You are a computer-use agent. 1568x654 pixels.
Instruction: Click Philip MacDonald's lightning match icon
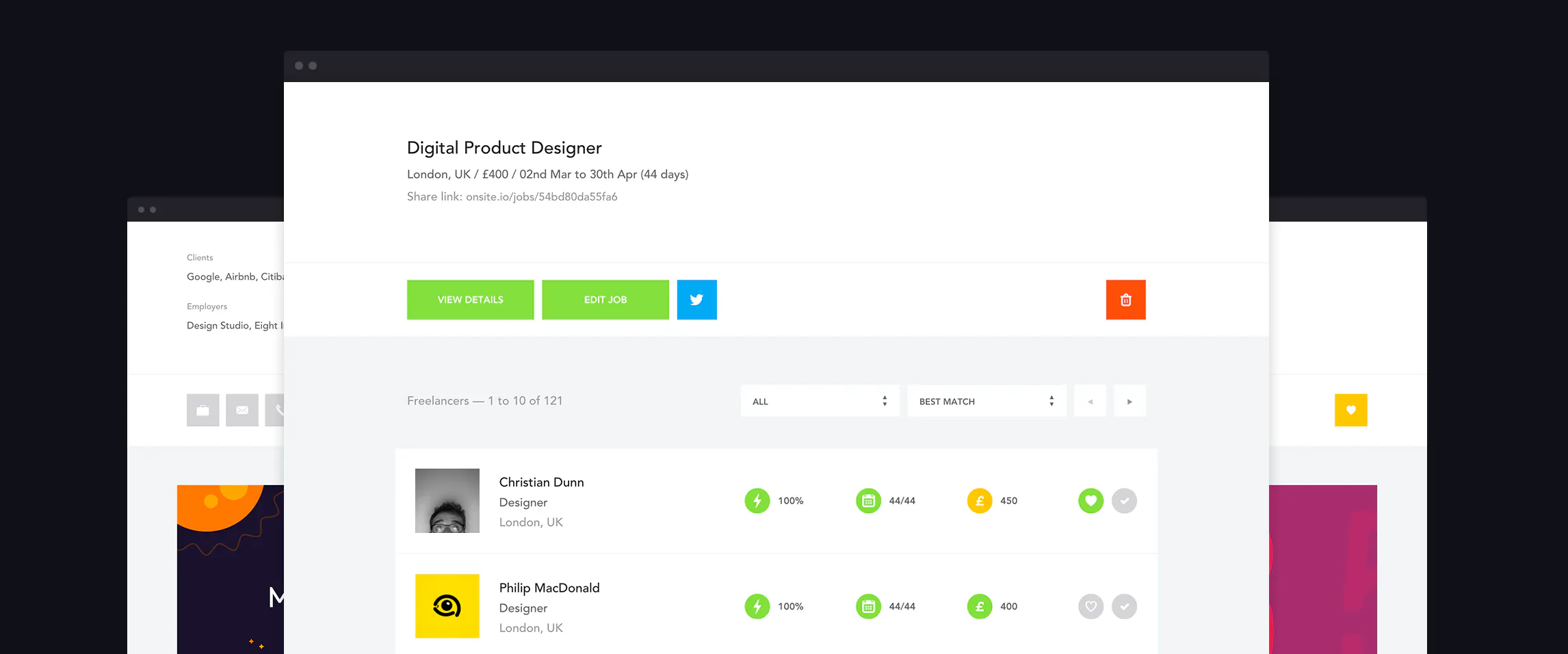(757, 606)
